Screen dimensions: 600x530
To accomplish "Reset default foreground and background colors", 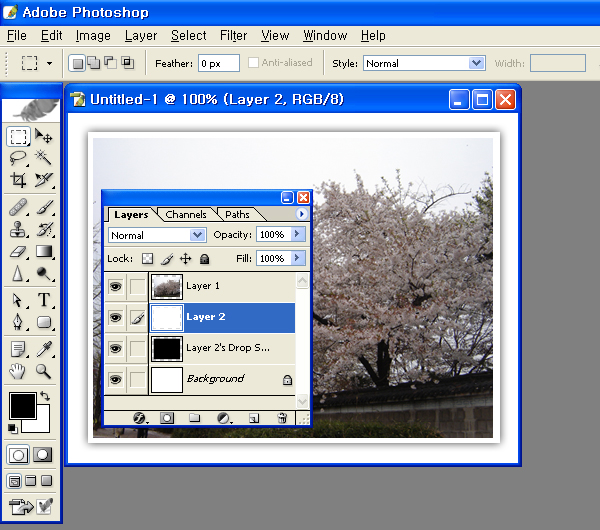I will 12,429.
